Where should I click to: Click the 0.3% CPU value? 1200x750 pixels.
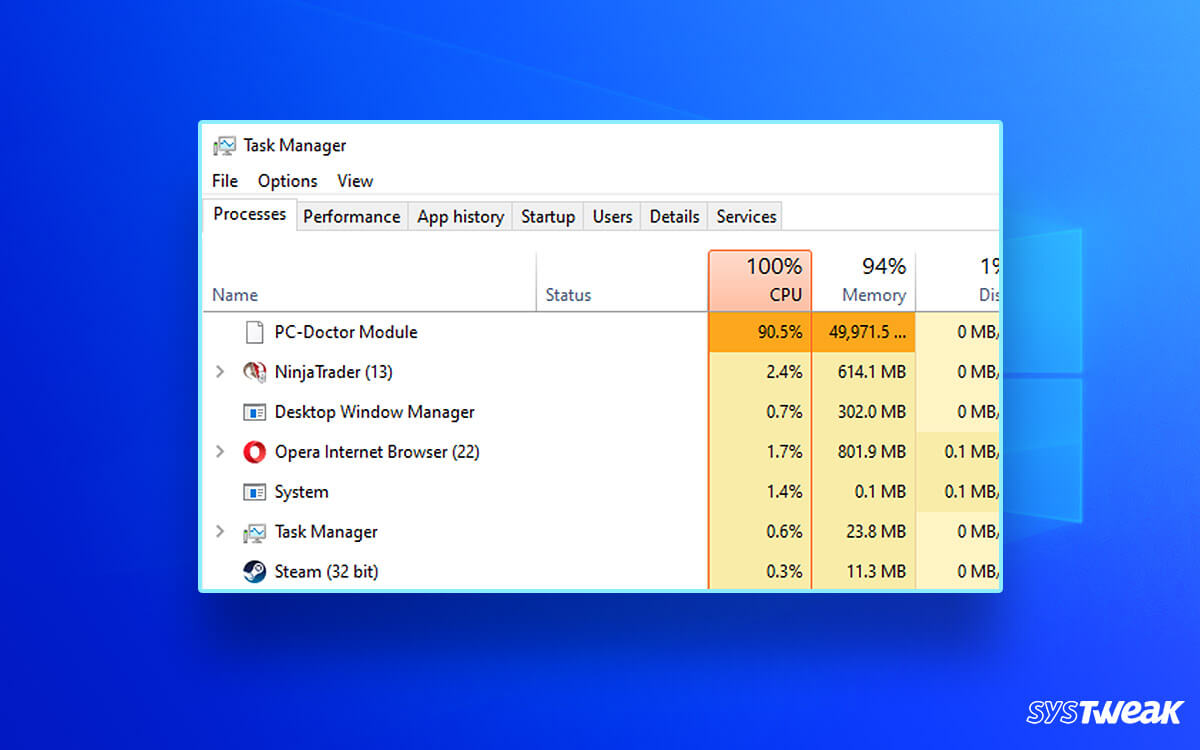pos(783,572)
